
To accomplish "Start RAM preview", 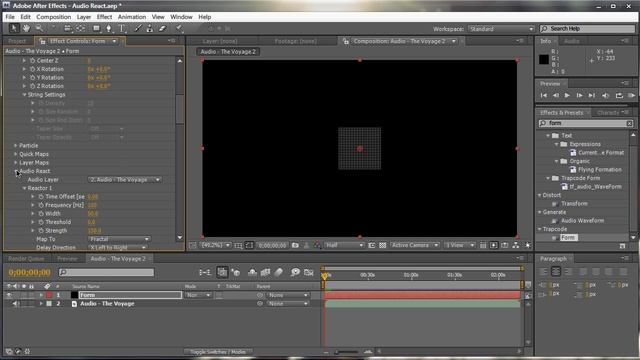I will (631, 95).
